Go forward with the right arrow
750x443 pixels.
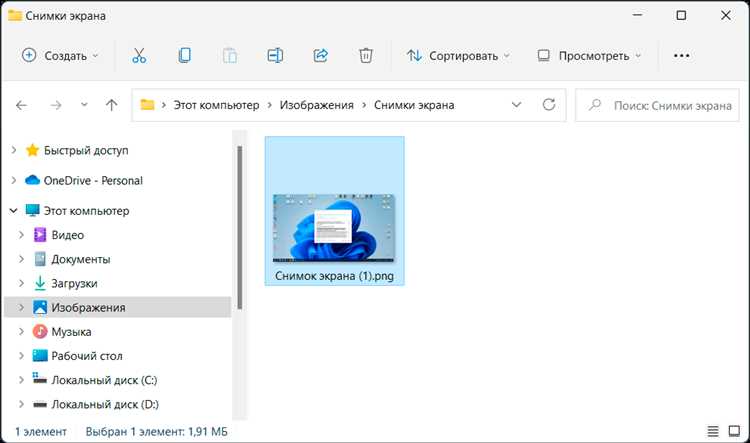tap(56, 105)
